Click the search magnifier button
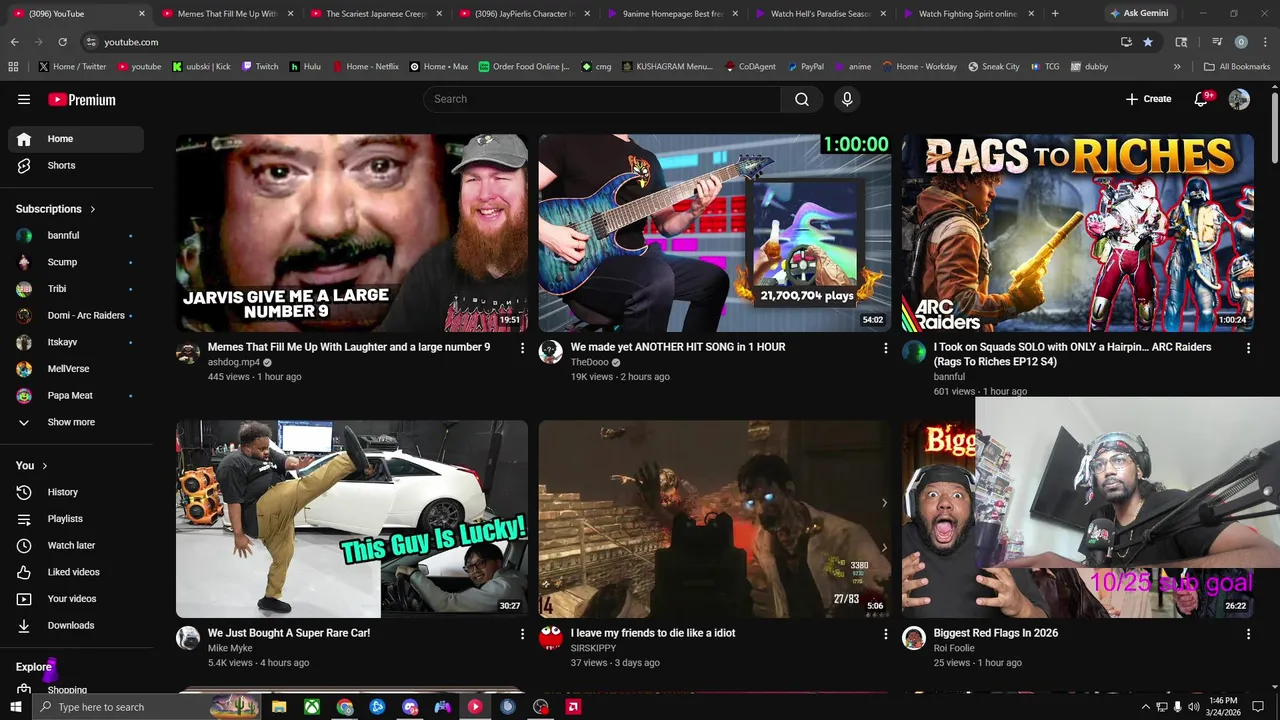Viewport: 1280px width, 720px height. click(802, 99)
